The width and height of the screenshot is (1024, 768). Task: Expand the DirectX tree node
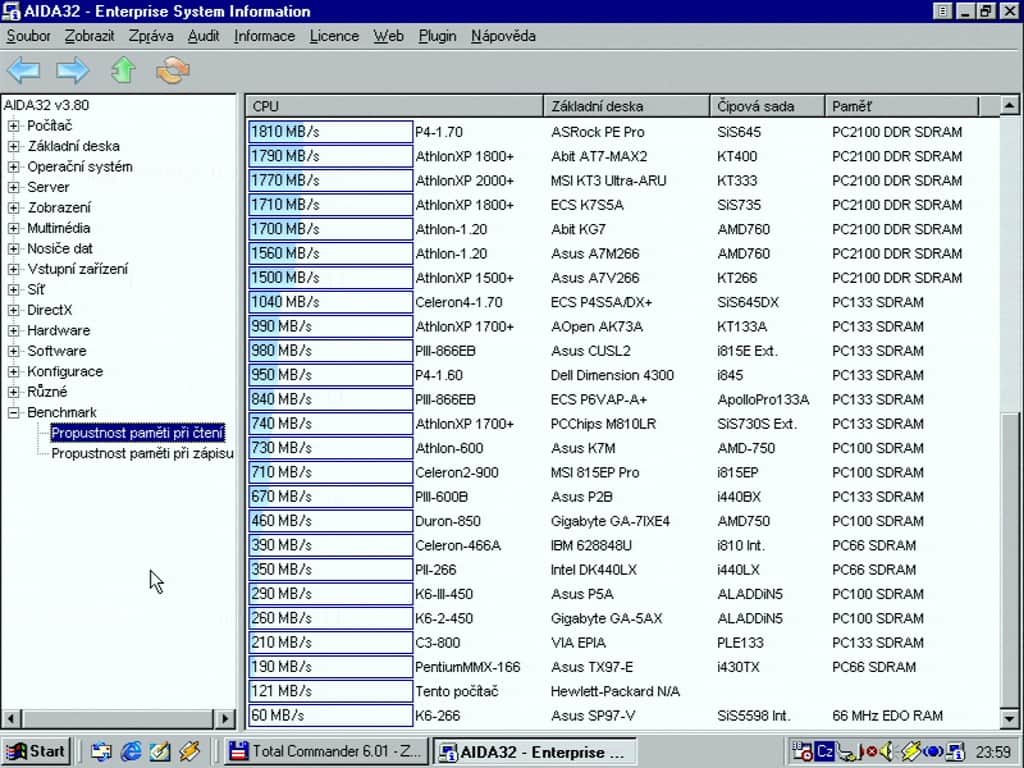[x=13, y=310]
